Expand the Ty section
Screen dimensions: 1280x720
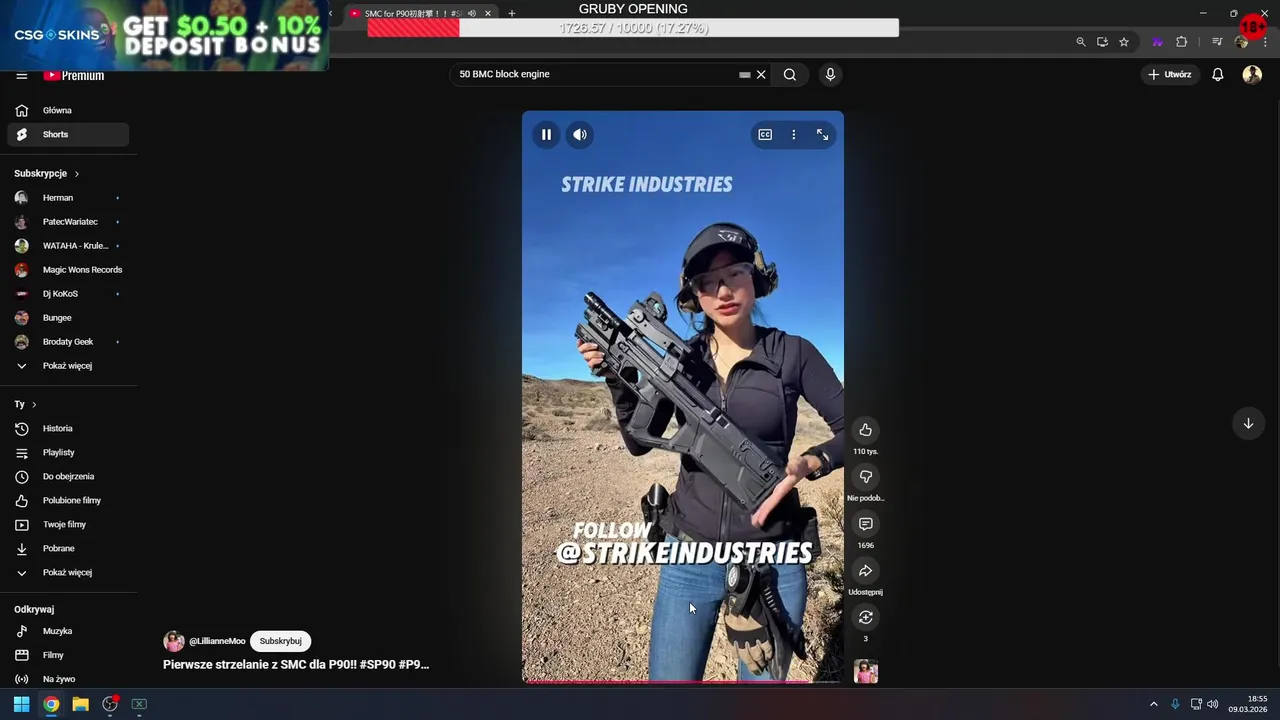25,404
